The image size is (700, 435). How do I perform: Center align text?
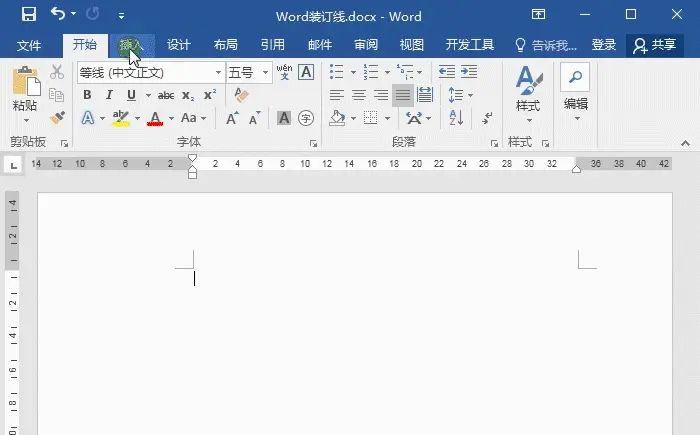pyautogui.click(x=358, y=95)
